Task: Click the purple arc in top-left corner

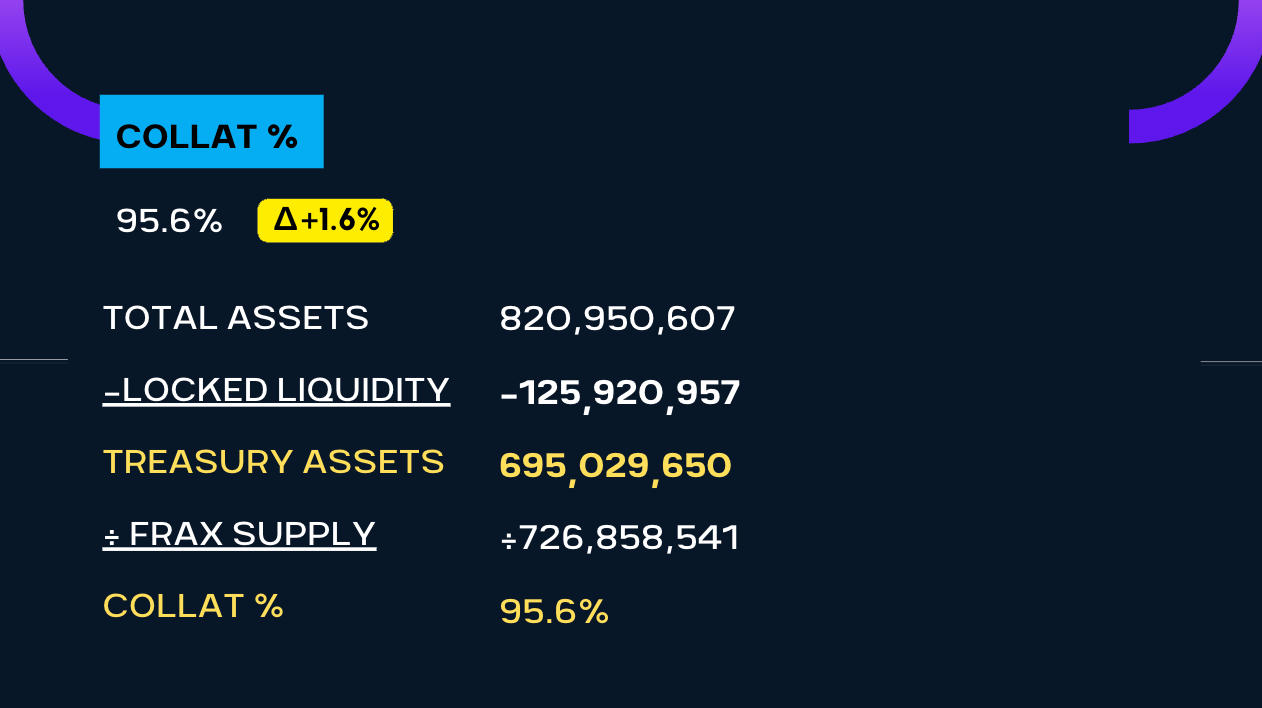Action: pos(40,93)
